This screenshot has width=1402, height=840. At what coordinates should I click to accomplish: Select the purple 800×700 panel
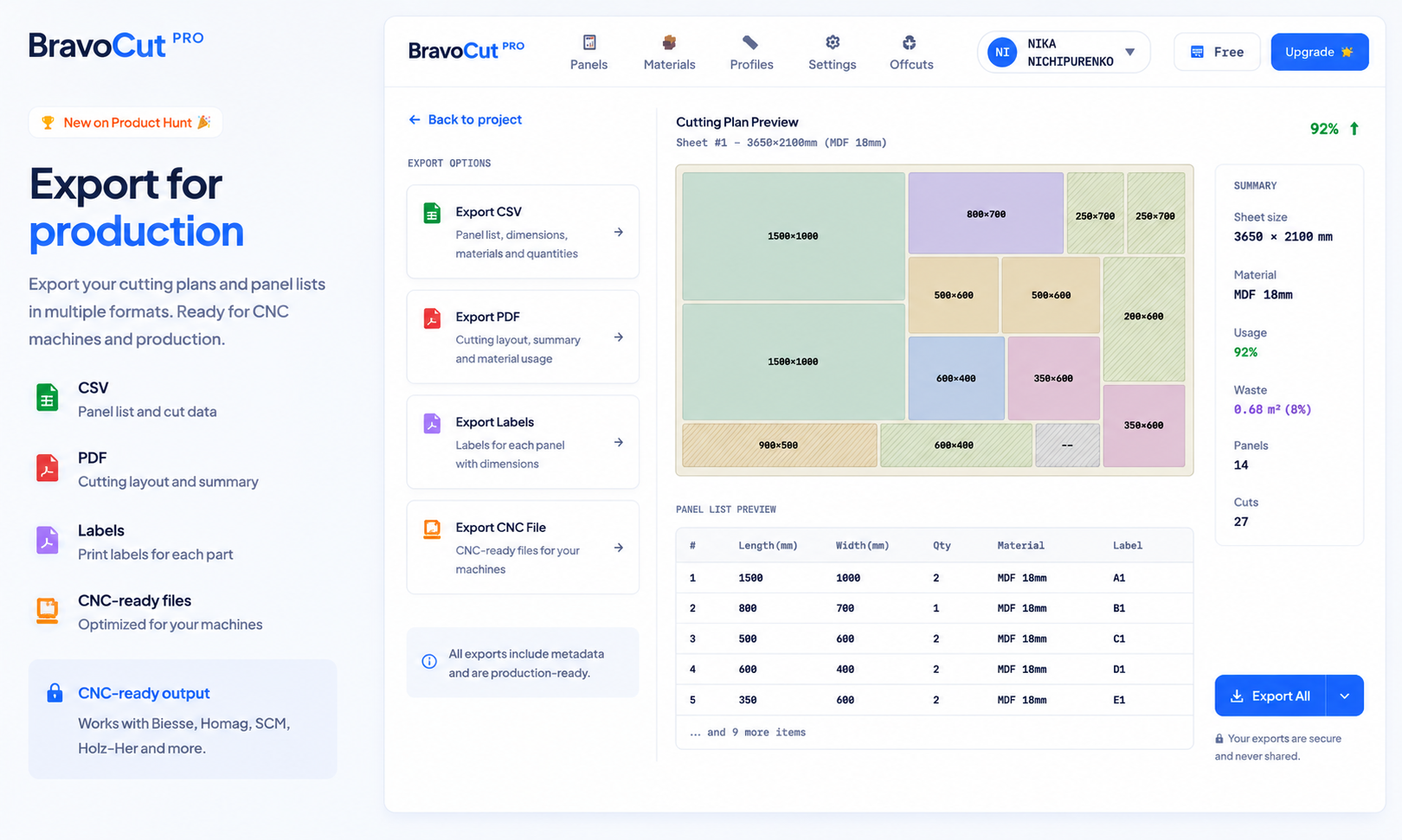[x=986, y=213]
